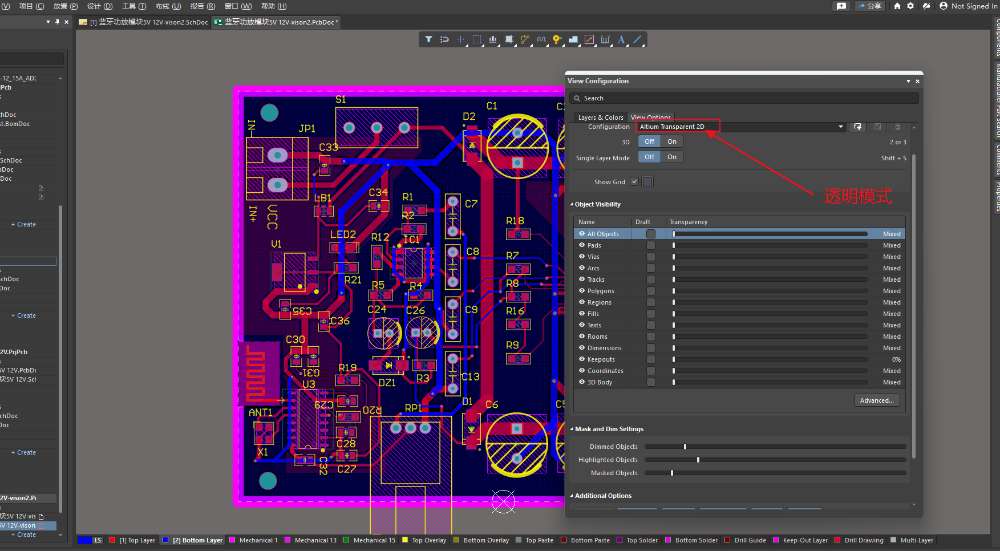
Task: Switch to Layers & Colors tab
Action: [600, 117]
